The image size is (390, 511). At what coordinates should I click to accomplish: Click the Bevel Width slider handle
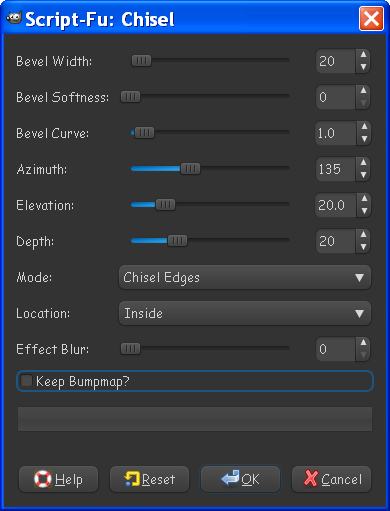click(141, 61)
